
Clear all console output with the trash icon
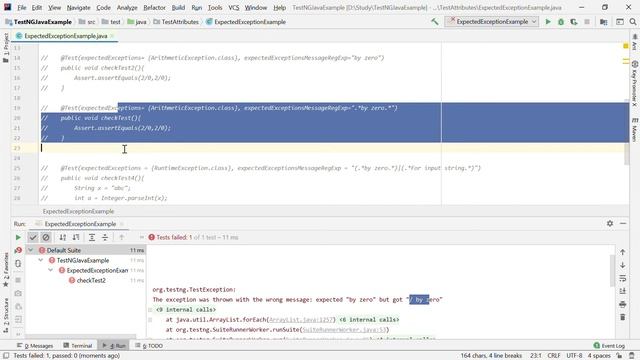(x=622, y=317)
